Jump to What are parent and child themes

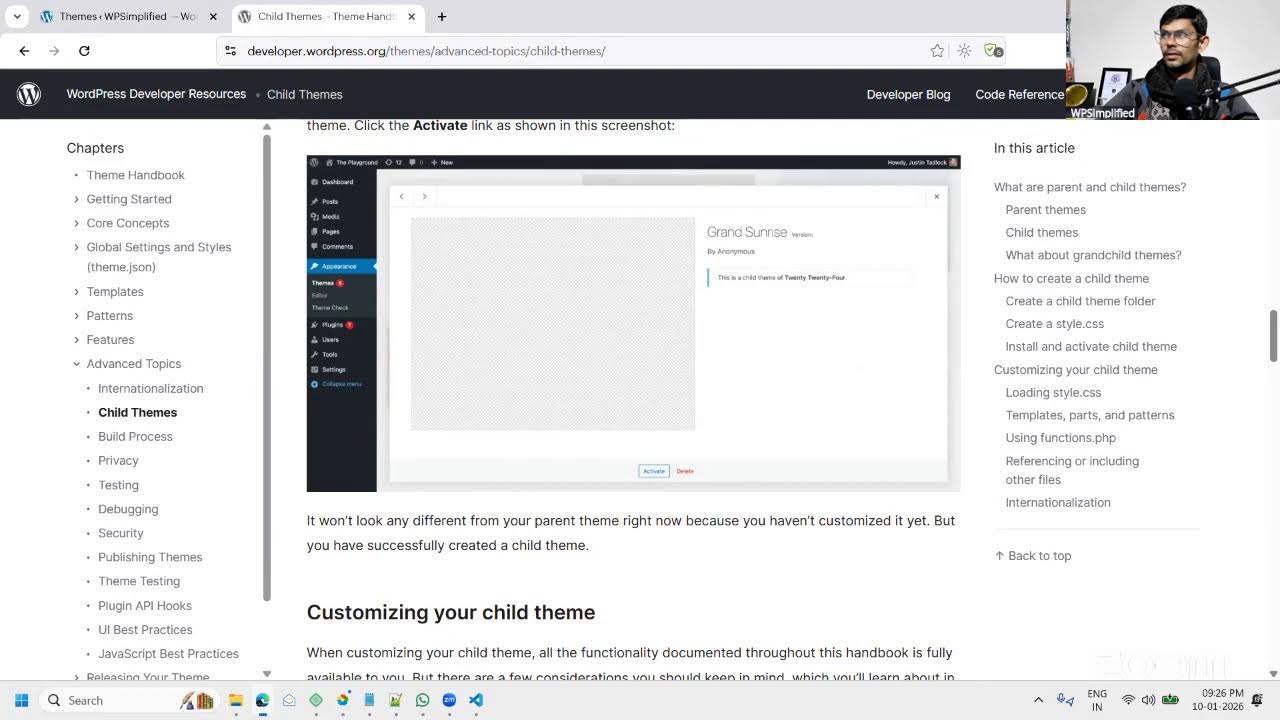(1090, 187)
